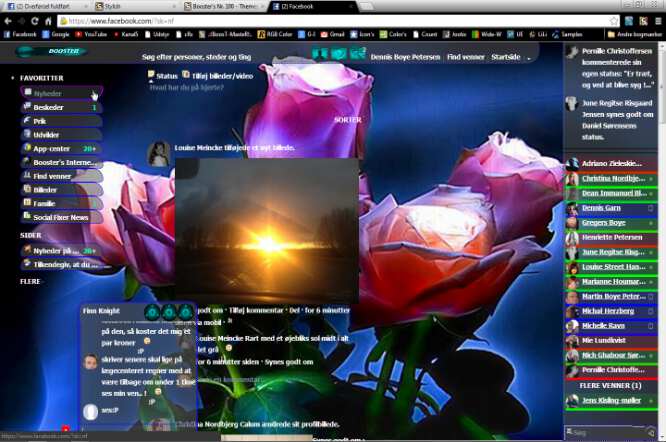Screen dimensions: 666x442
Task: Click the rightmost round icon in Finn Knight chat
Action: click(185, 312)
